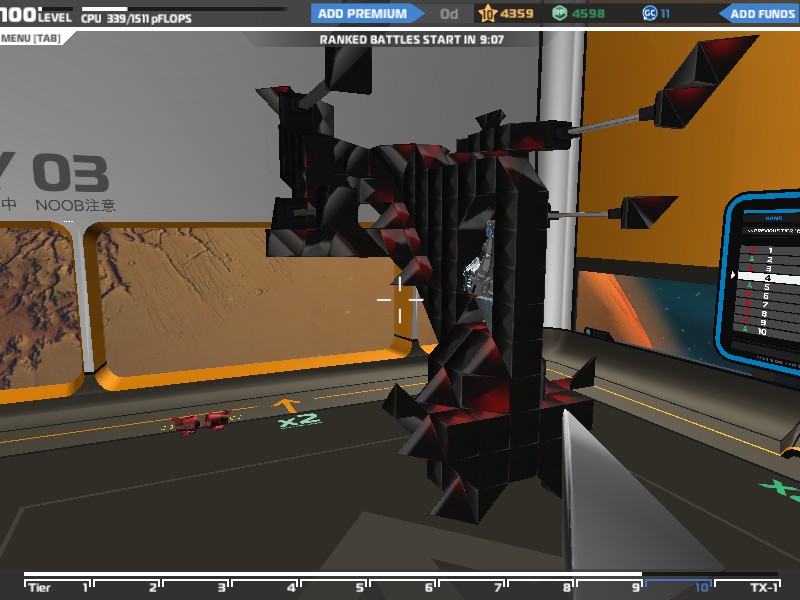Click the CPU 339/1511 pFLOPS readout
Screen dimensions: 800x600
(x=137, y=19)
